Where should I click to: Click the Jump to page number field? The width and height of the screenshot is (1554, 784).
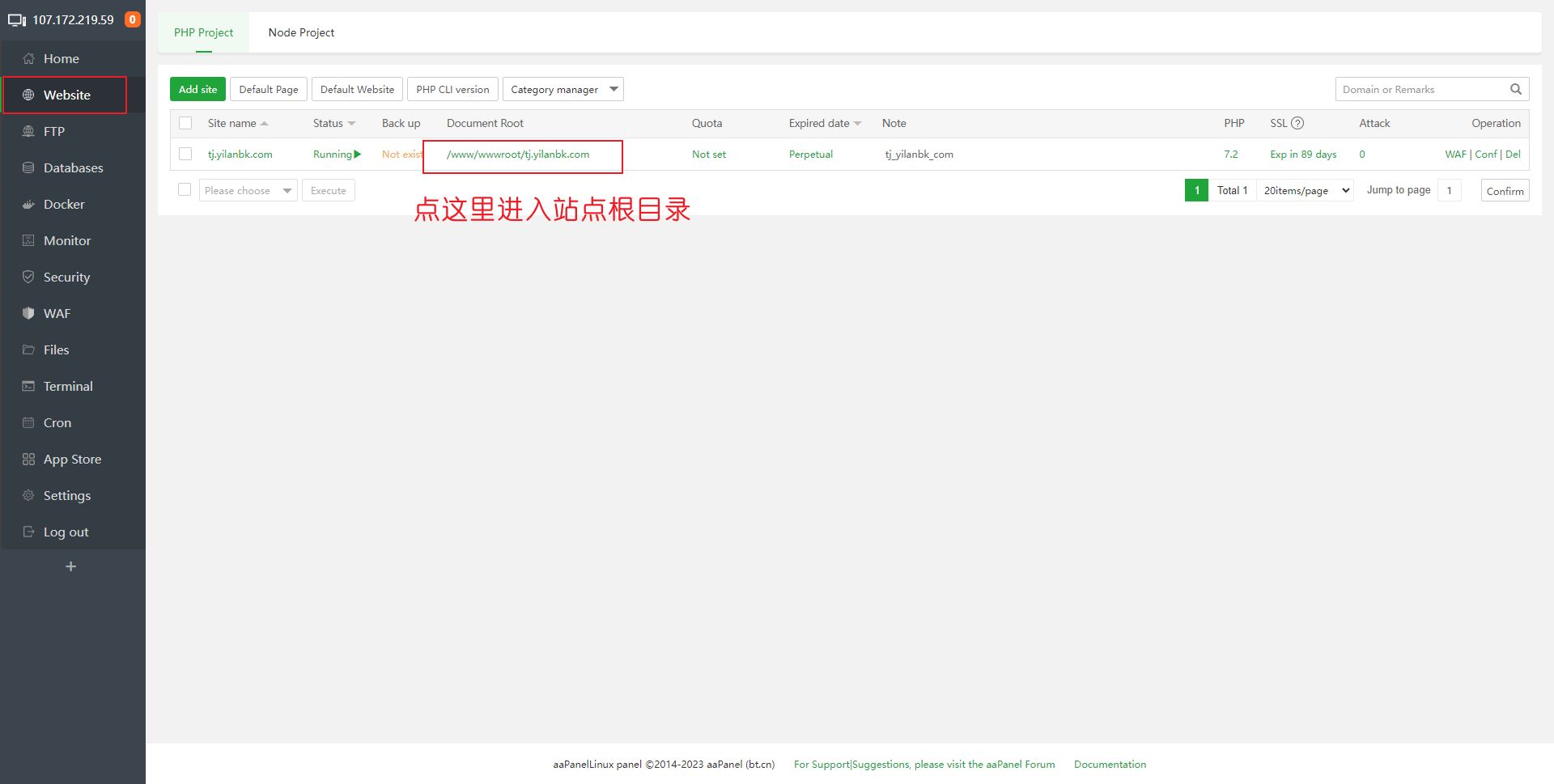1449,190
